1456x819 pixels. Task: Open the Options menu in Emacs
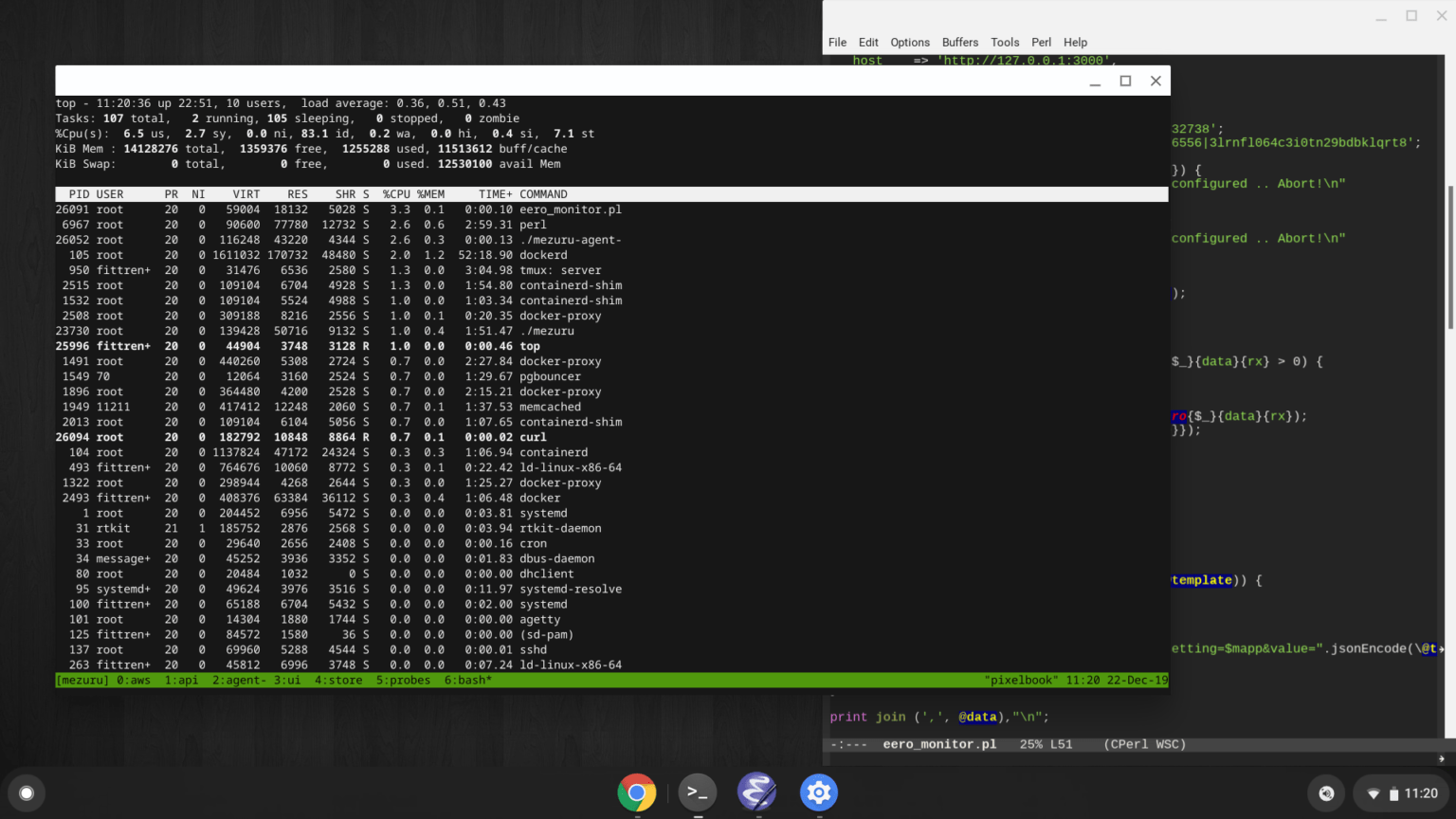909,42
